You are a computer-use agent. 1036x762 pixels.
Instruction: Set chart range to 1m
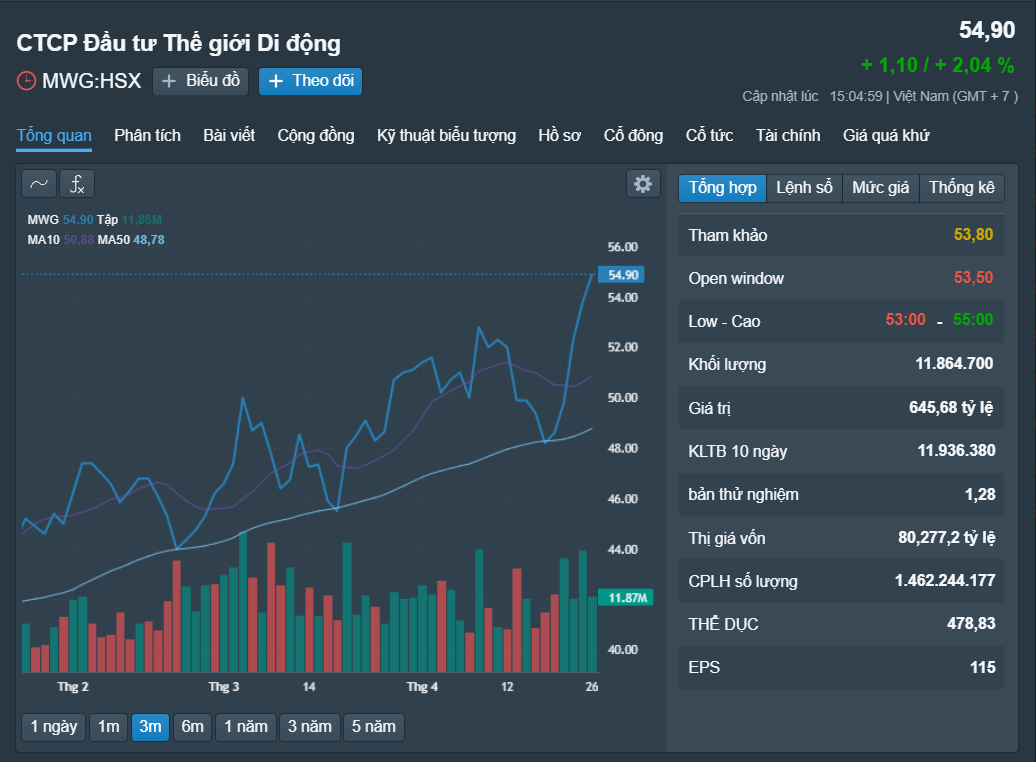tap(108, 727)
